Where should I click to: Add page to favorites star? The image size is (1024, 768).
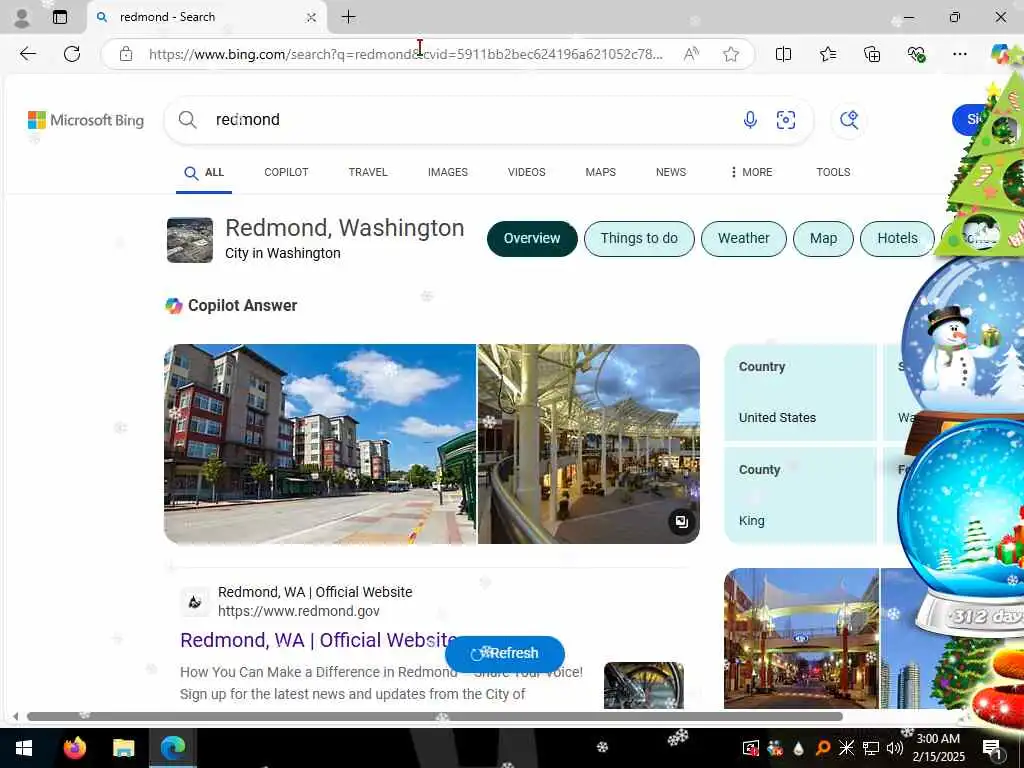tap(731, 54)
